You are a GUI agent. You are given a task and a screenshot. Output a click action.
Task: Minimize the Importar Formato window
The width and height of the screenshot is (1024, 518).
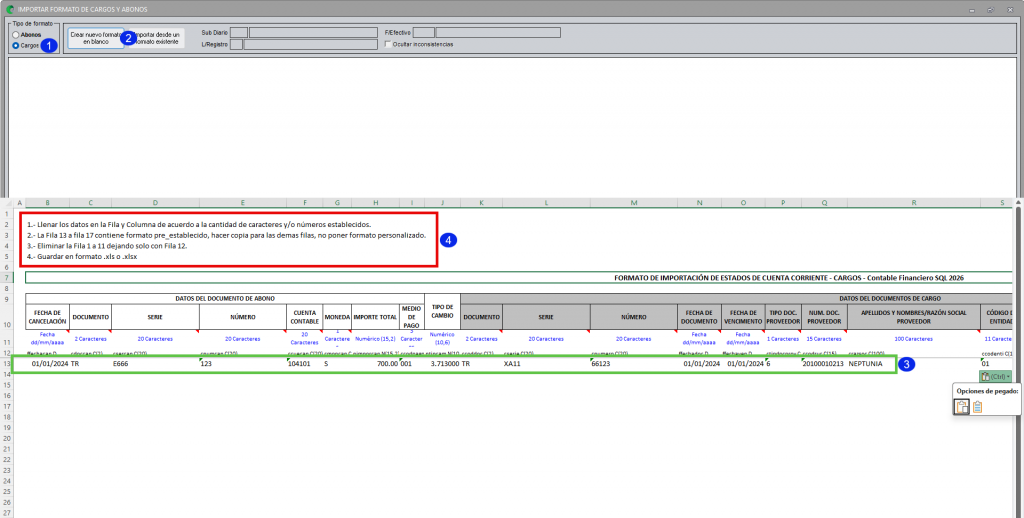pos(972,10)
